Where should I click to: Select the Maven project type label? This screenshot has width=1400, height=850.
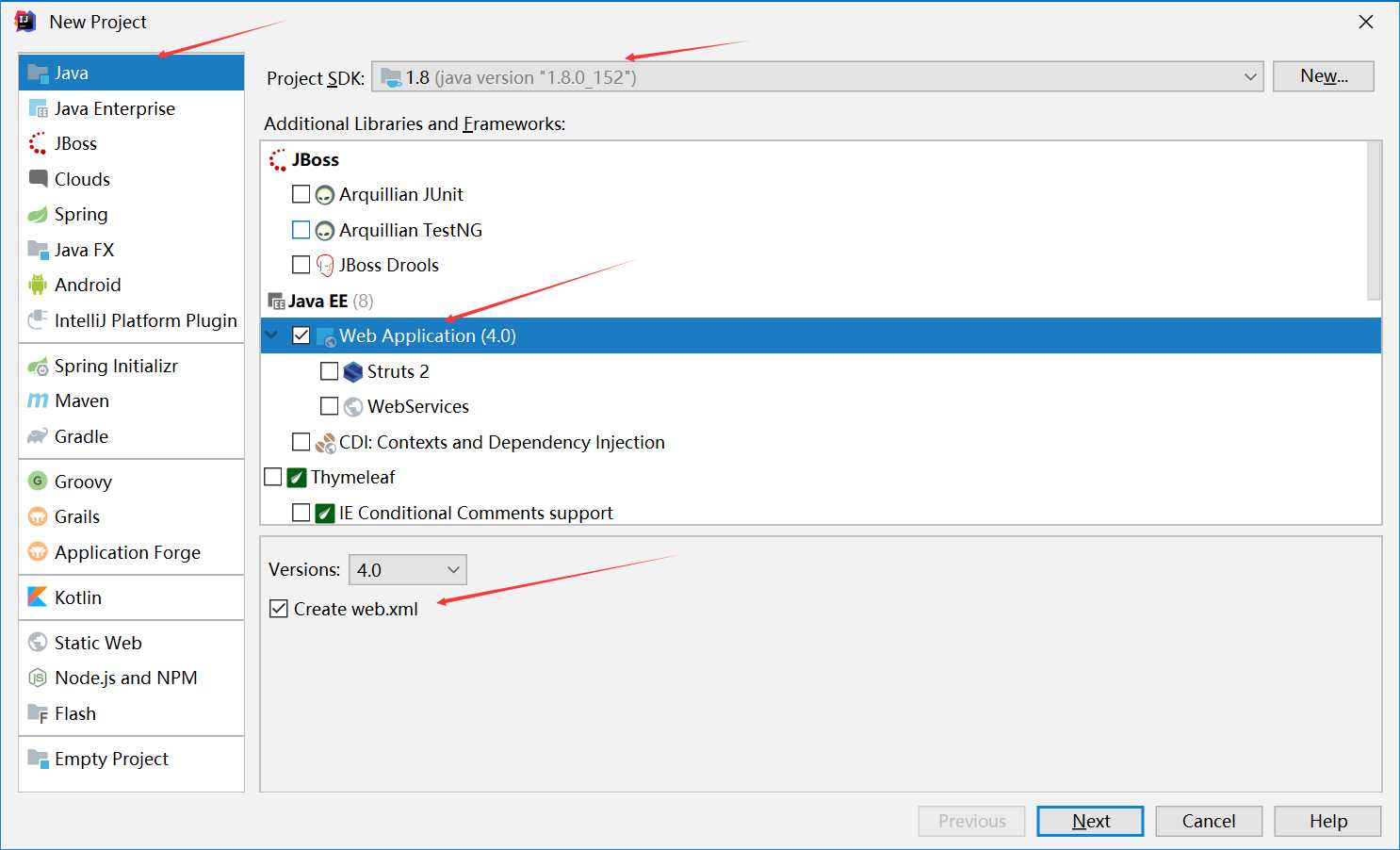tap(82, 400)
